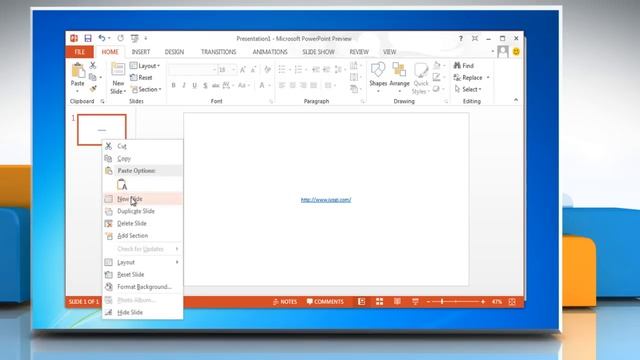Toggle Text Shadow formatting

(205, 85)
